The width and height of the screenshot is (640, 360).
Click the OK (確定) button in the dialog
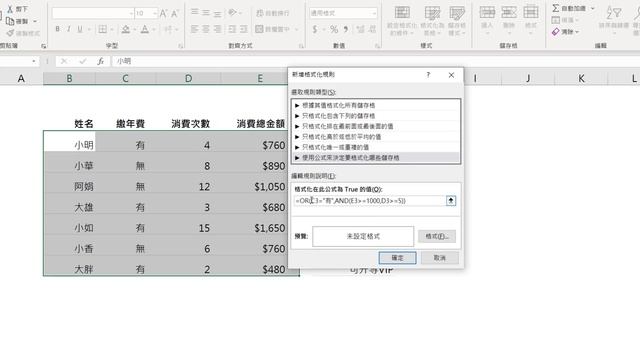click(398, 258)
